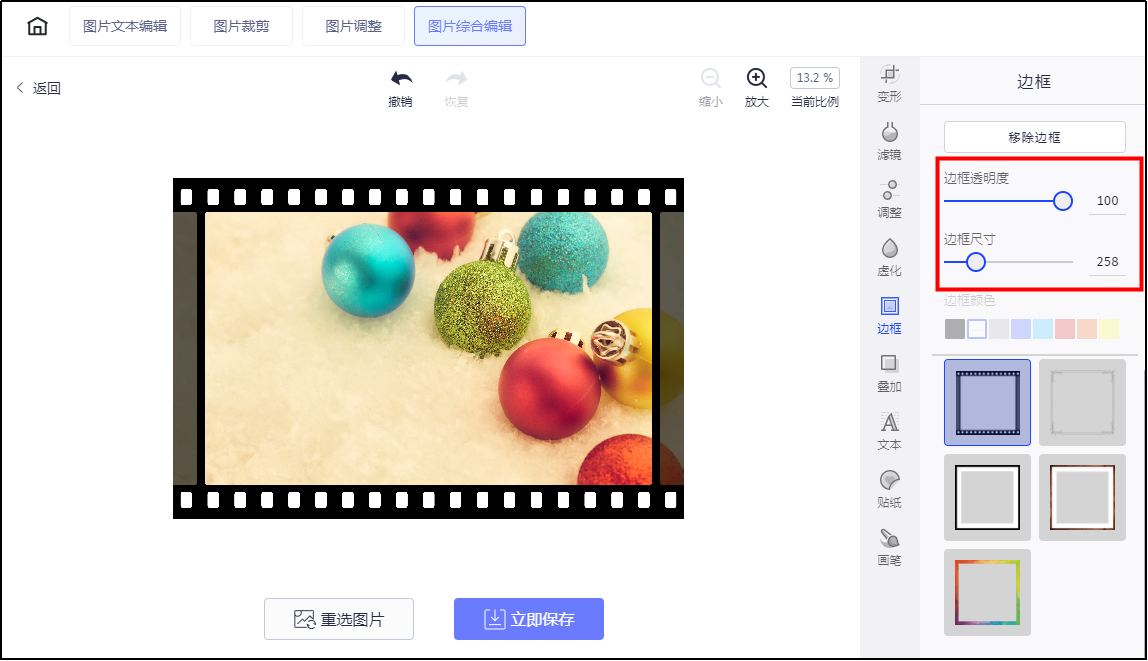Screen dimensions: 1148x661
Task: Select the 画笔 (brush) tool
Action: (x=889, y=546)
